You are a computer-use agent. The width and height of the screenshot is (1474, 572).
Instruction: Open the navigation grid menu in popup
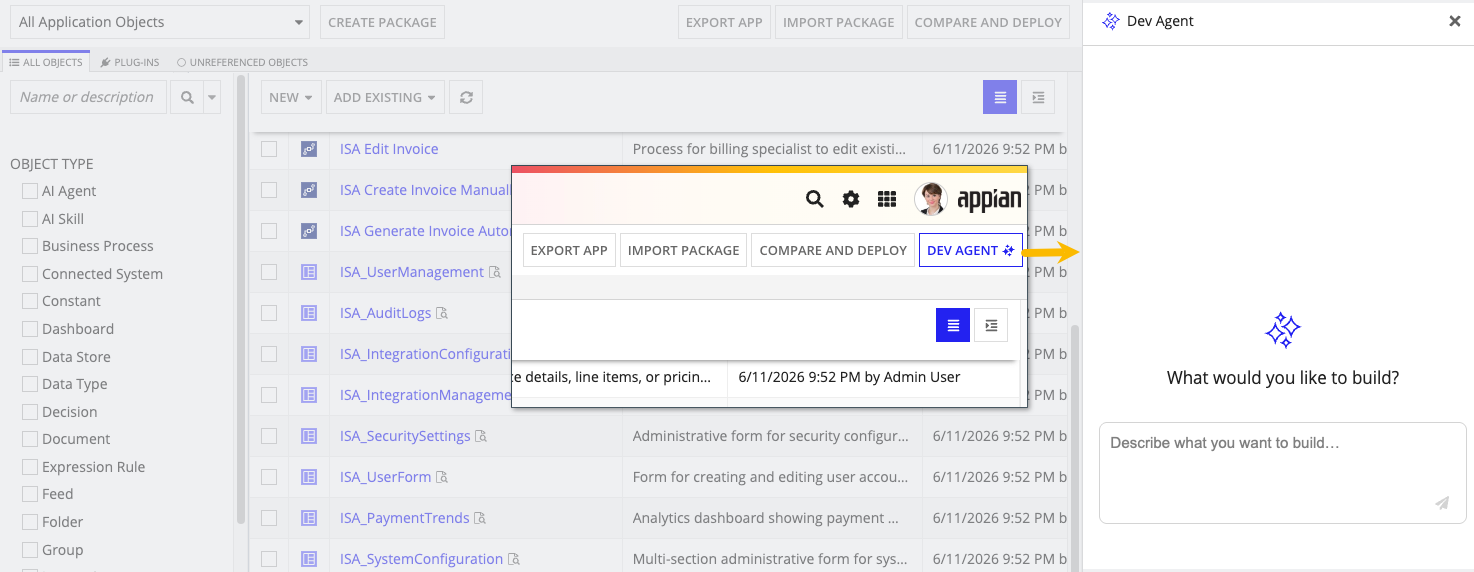pyautogui.click(x=887, y=199)
